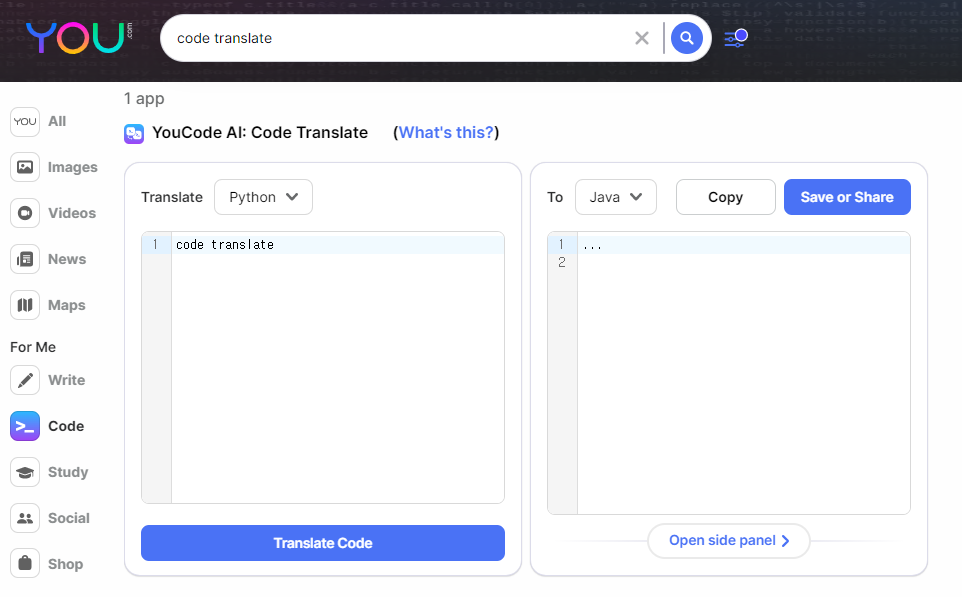Open the Shop bag icon
This screenshot has height=597, width=962.
(x=25, y=564)
